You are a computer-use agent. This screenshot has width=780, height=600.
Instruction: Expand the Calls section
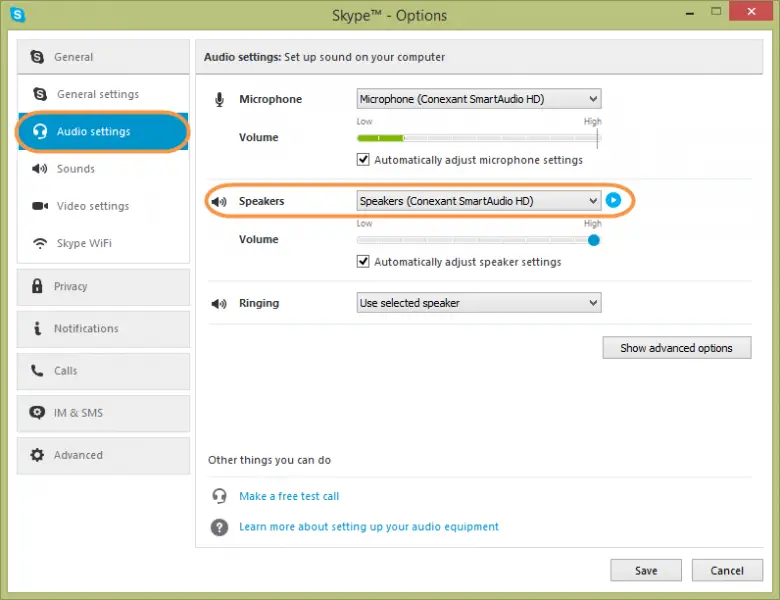coord(103,372)
